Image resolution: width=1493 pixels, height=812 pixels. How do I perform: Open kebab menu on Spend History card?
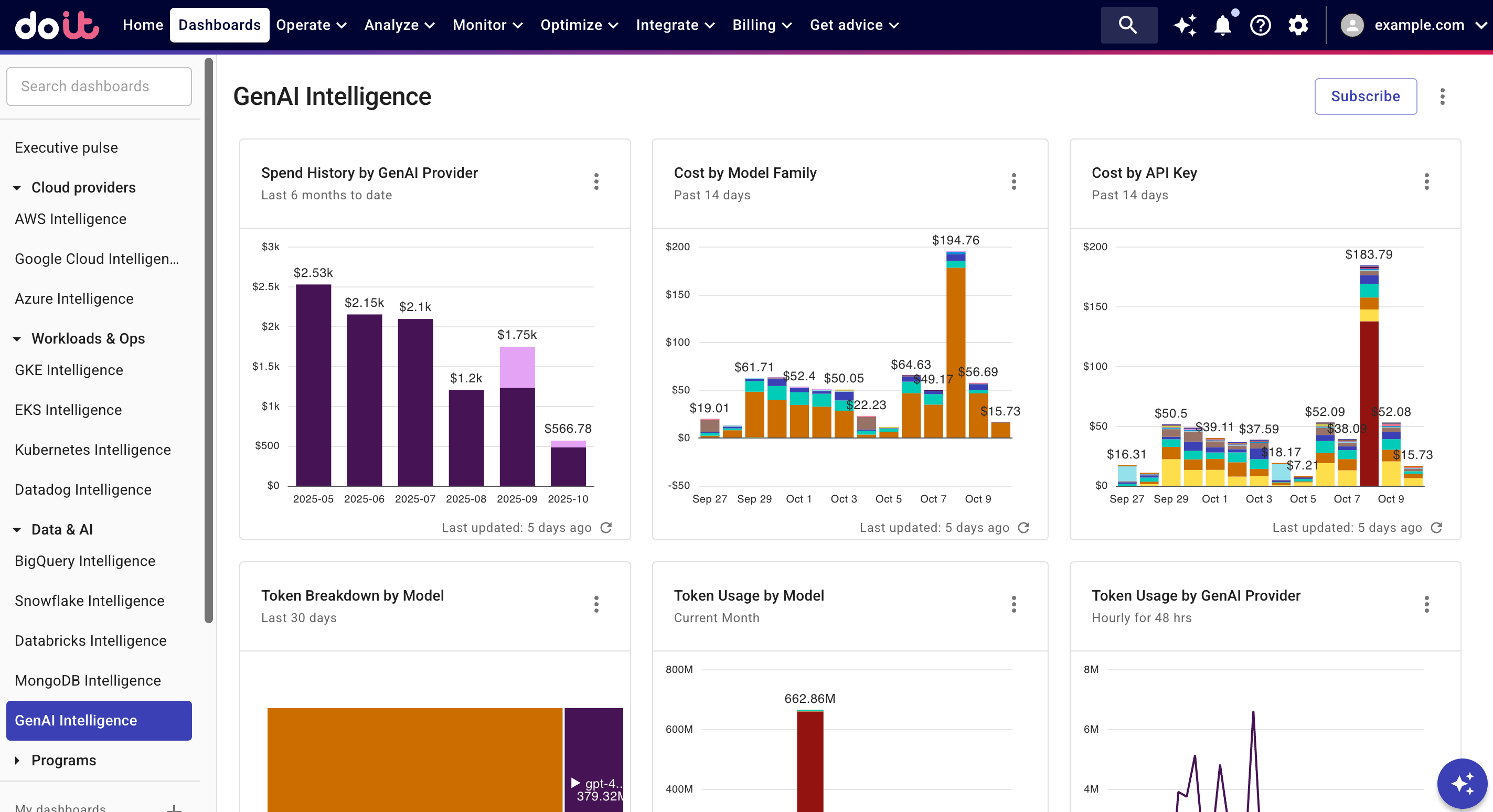point(596,182)
